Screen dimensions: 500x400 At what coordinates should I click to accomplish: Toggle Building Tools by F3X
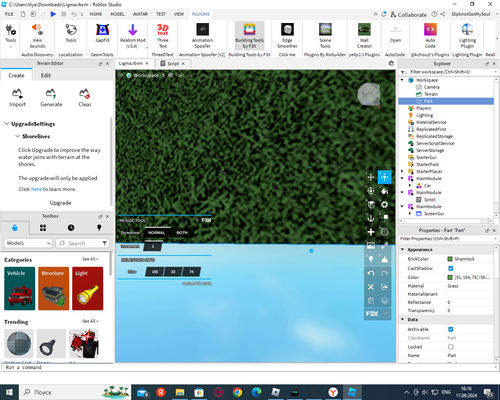[249, 36]
